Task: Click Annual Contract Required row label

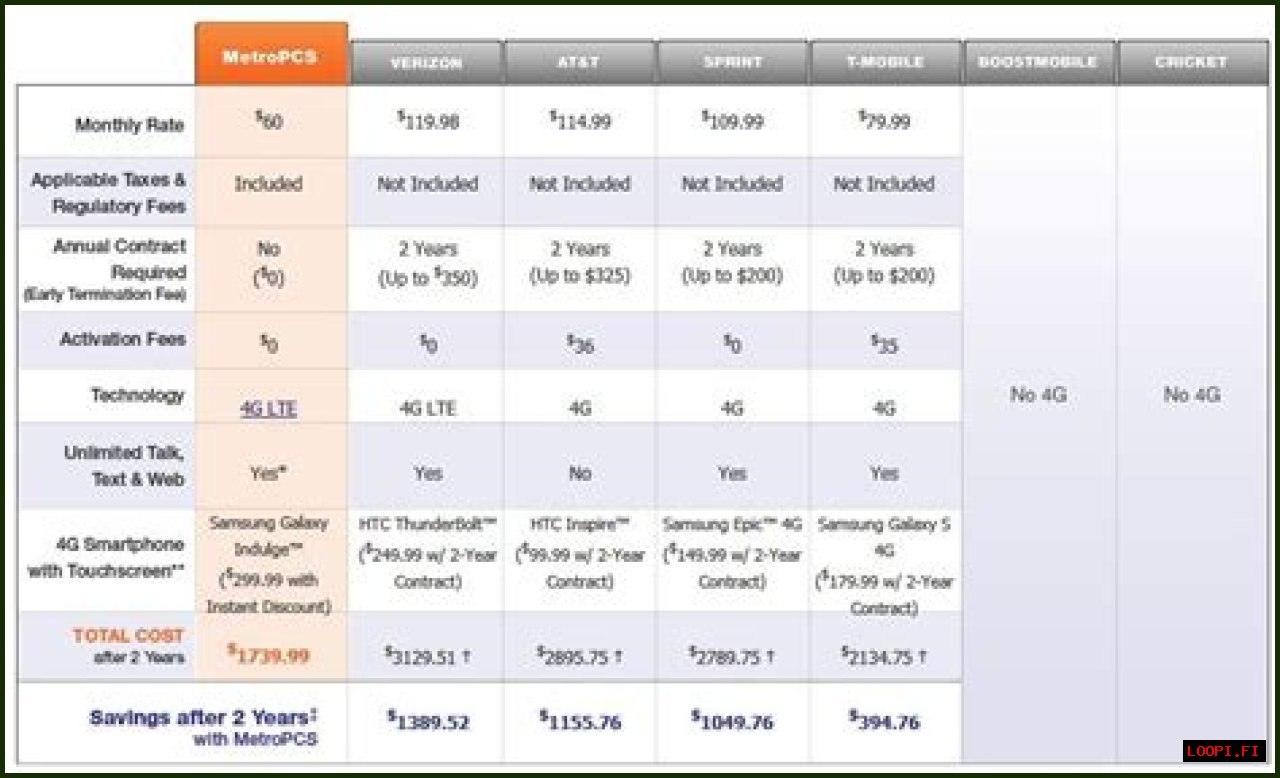Action: [x=105, y=270]
